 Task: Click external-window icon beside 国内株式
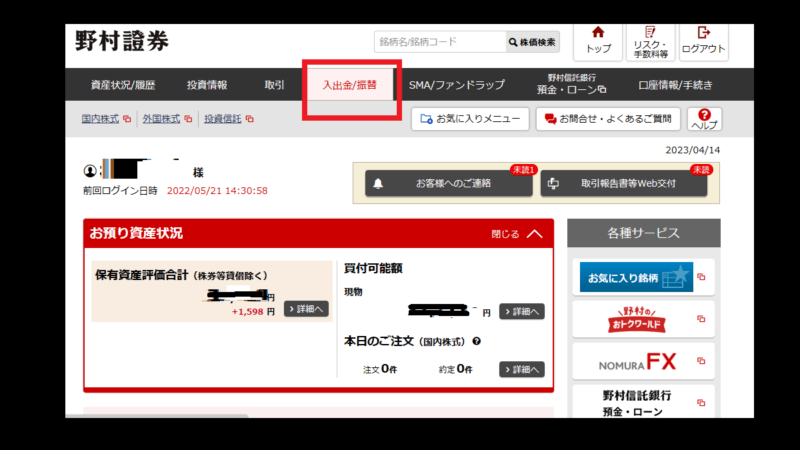pos(127,119)
